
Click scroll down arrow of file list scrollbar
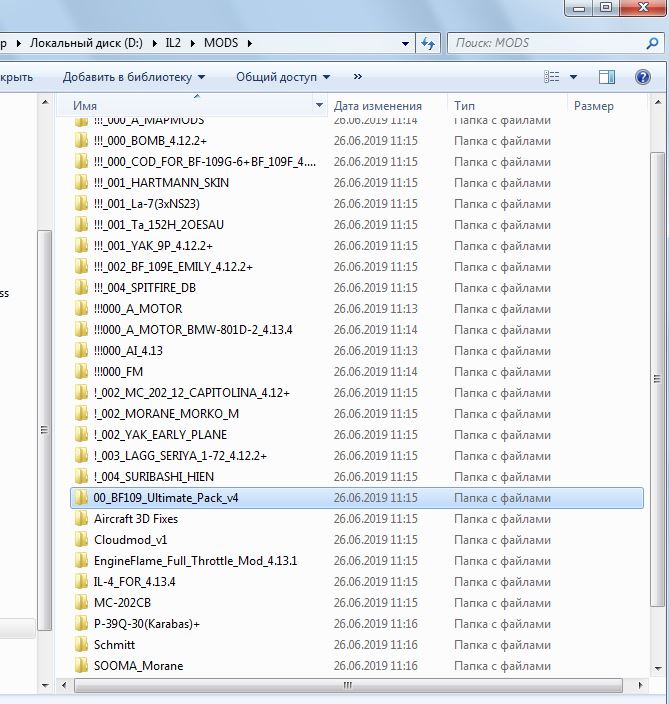[x=658, y=669]
